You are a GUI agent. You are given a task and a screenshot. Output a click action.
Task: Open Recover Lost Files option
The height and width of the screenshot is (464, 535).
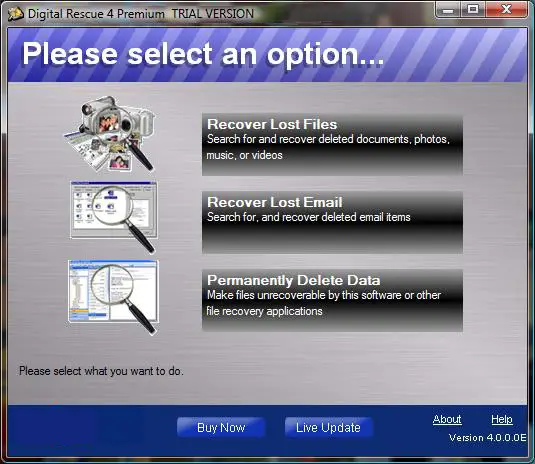(332, 145)
